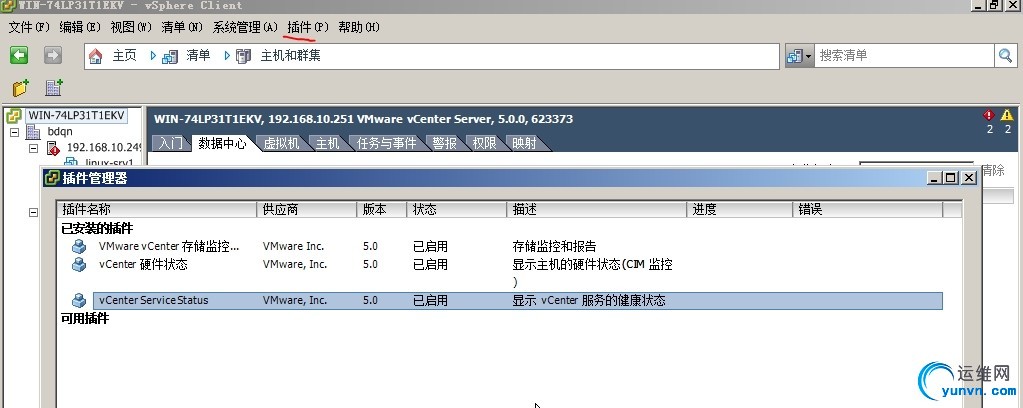Click the vCenter 硬件状态 plugin icon
The width and height of the screenshot is (1023, 408).
coord(79,264)
